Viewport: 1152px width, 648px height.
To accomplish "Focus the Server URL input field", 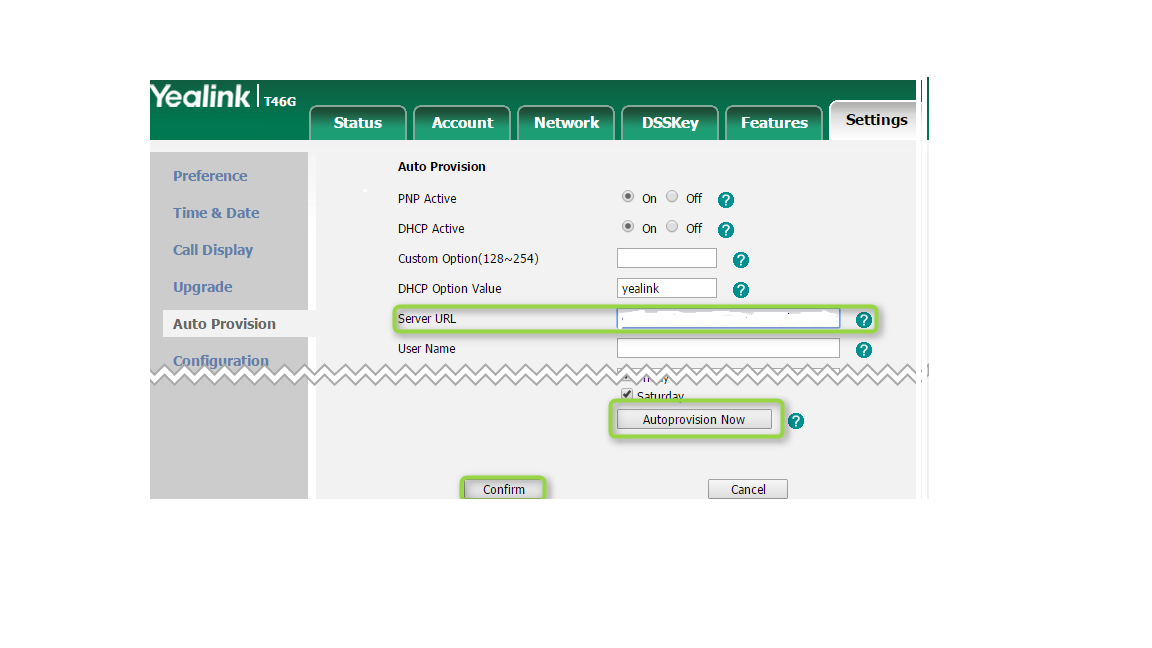I will 728,318.
